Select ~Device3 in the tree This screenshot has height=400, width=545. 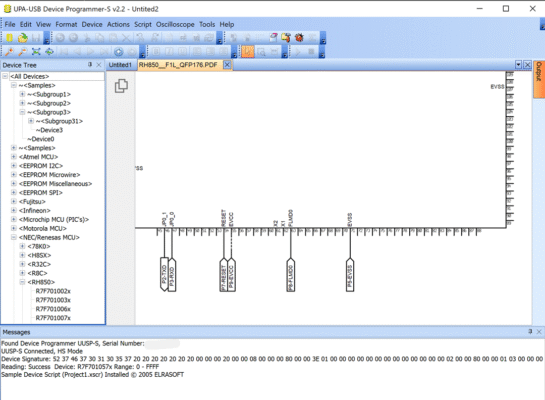[49, 130]
